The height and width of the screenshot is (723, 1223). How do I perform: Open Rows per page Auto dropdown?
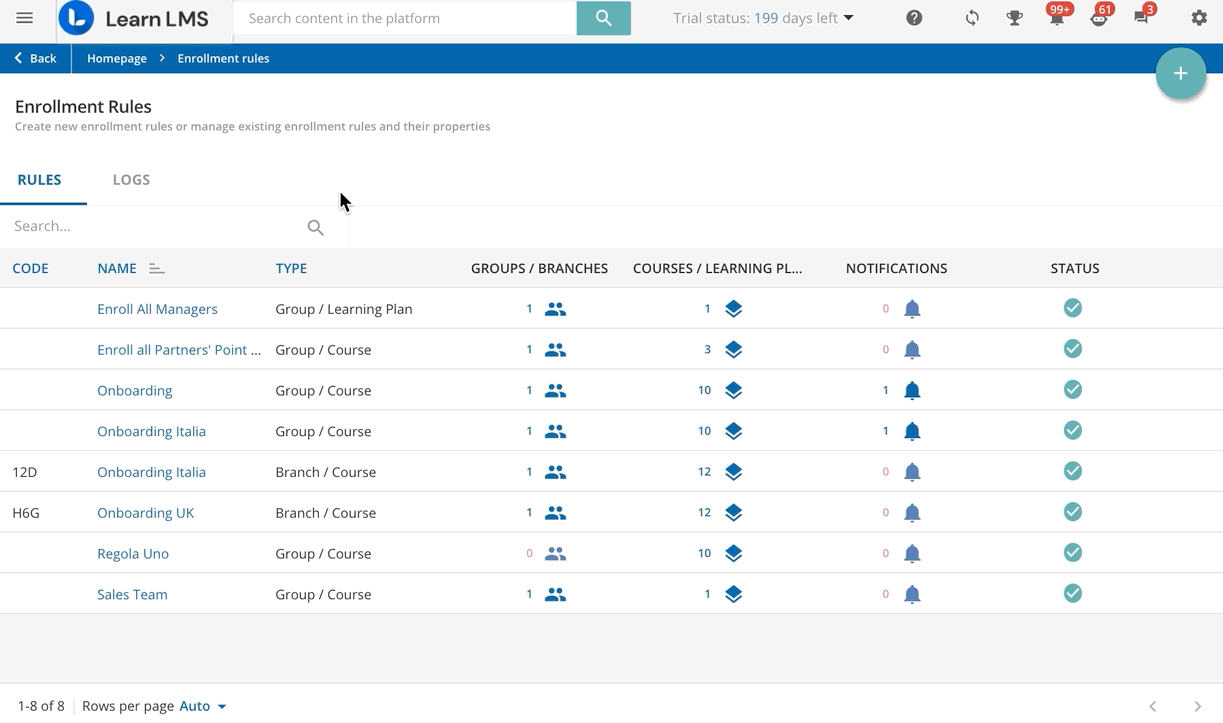tap(202, 706)
